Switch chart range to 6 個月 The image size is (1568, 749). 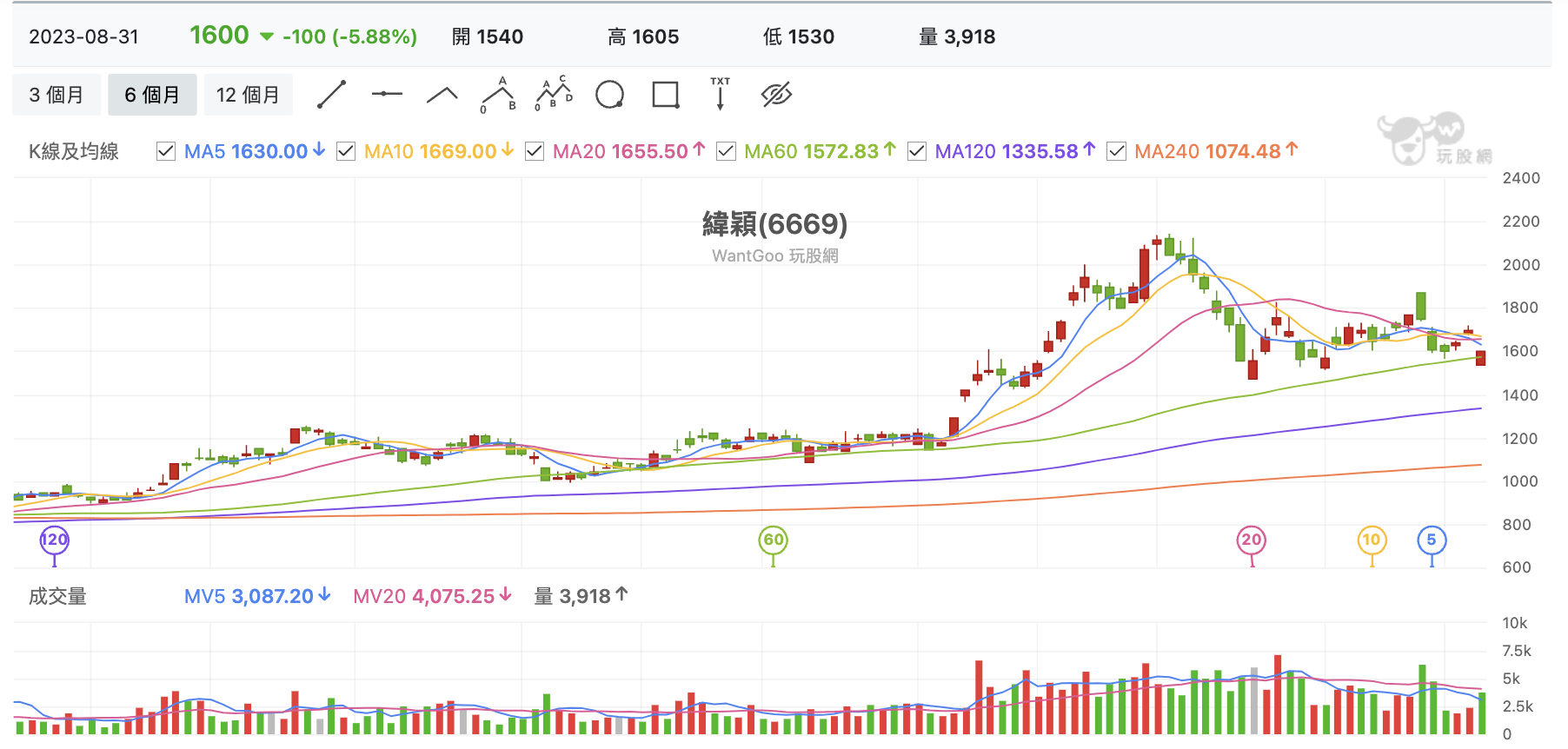point(152,95)
